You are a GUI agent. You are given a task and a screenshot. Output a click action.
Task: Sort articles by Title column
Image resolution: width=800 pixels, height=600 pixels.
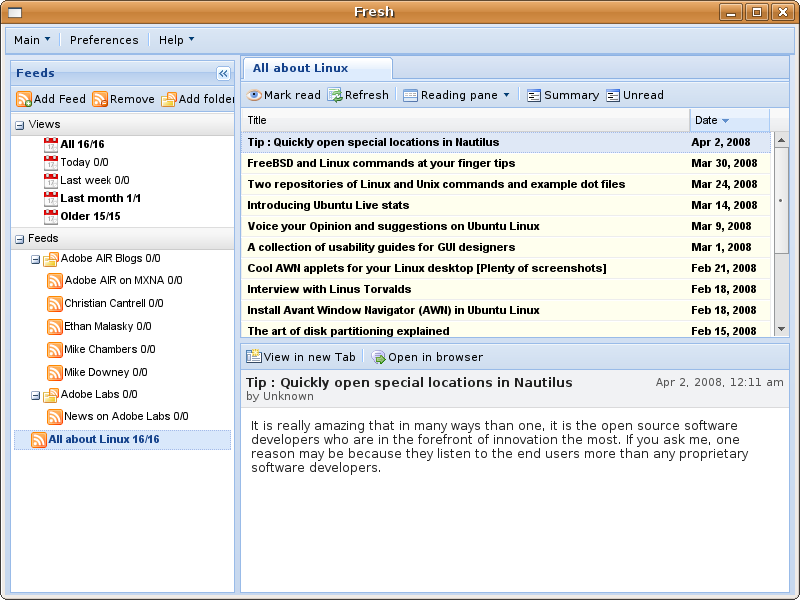pos(465,120)
